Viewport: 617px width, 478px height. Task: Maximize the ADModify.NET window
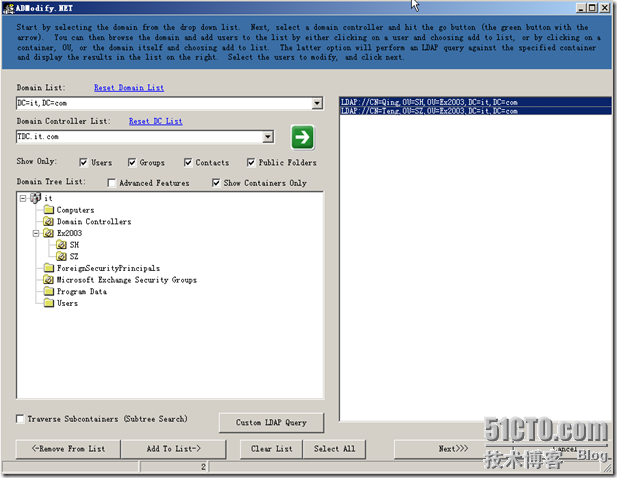tap(593, 8)
